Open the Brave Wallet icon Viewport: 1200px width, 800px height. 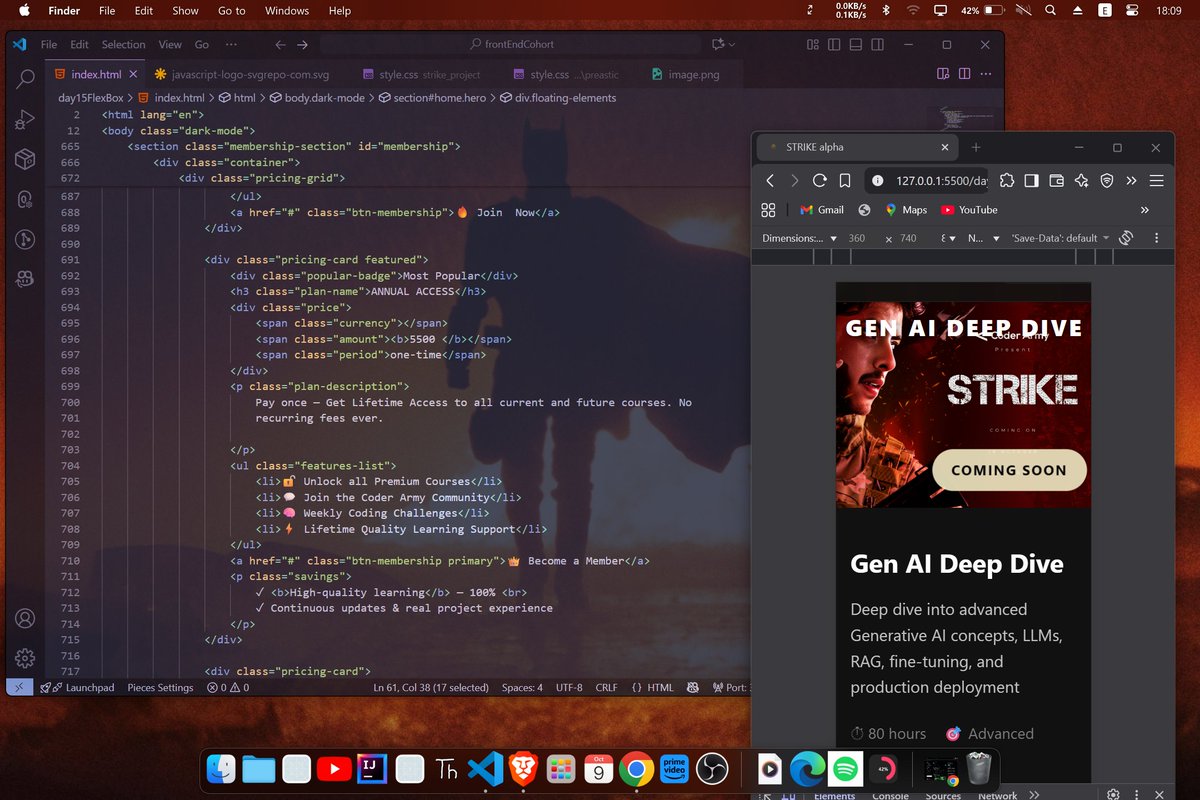click(1056, 181)
